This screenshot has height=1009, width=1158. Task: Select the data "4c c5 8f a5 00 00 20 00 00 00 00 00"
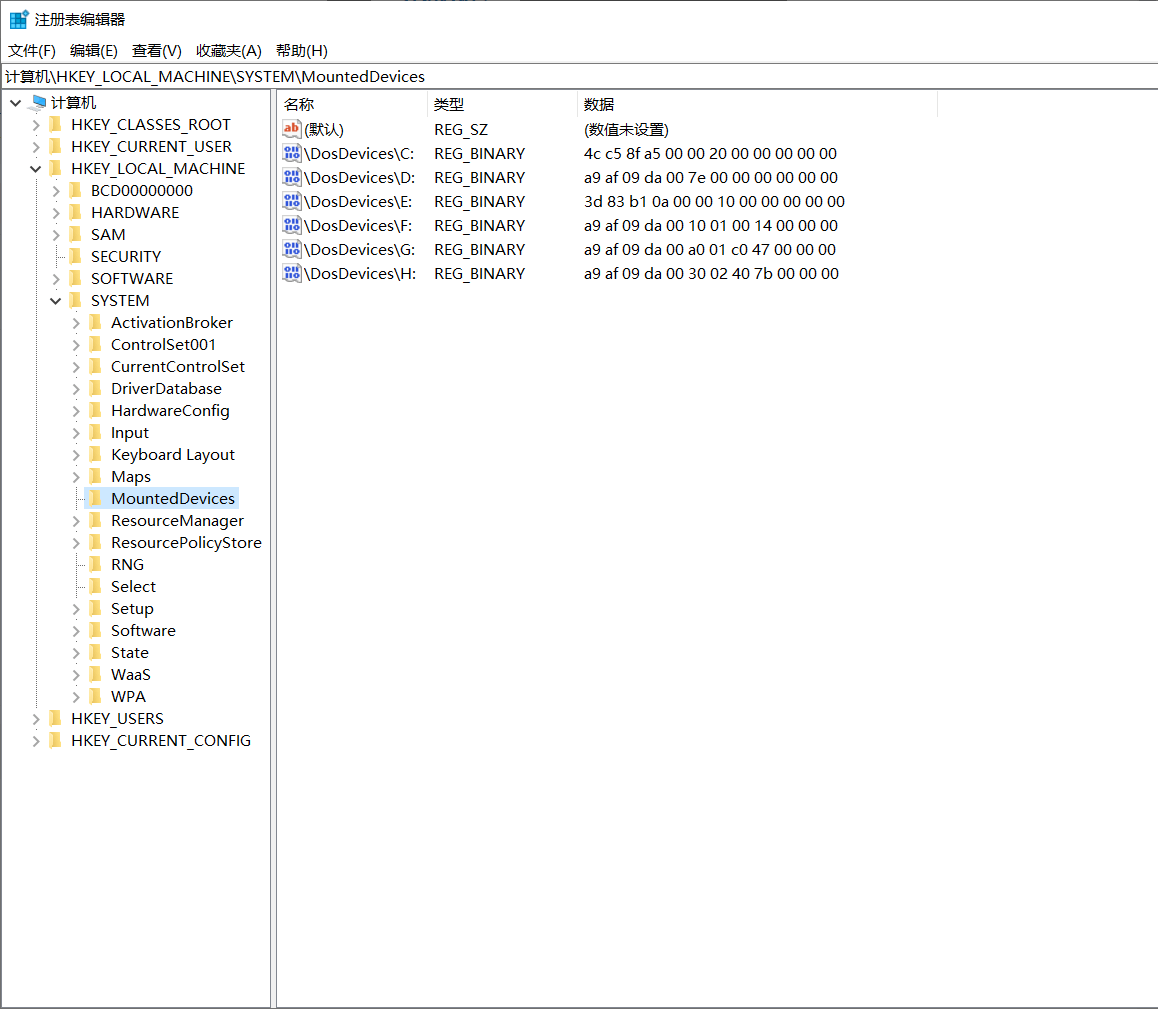pyautogui.click(x=710, y=154)
